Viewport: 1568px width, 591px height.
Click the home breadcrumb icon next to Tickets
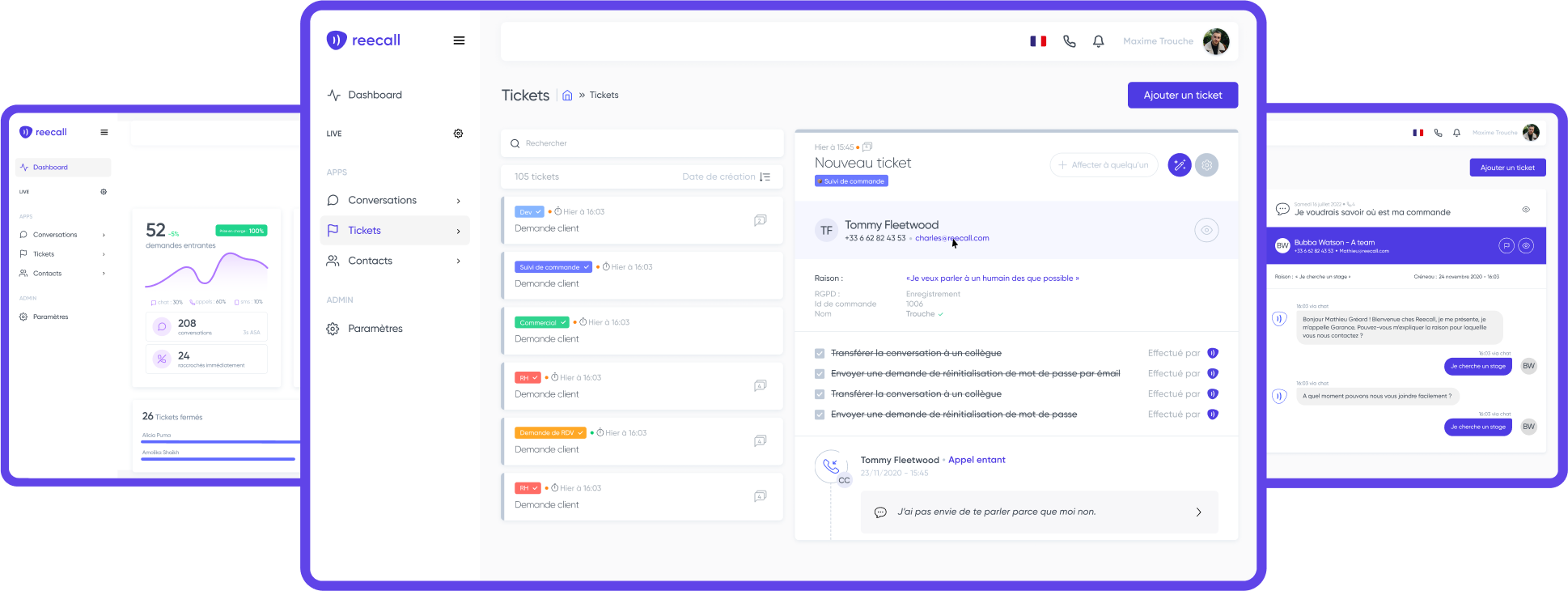567,96
